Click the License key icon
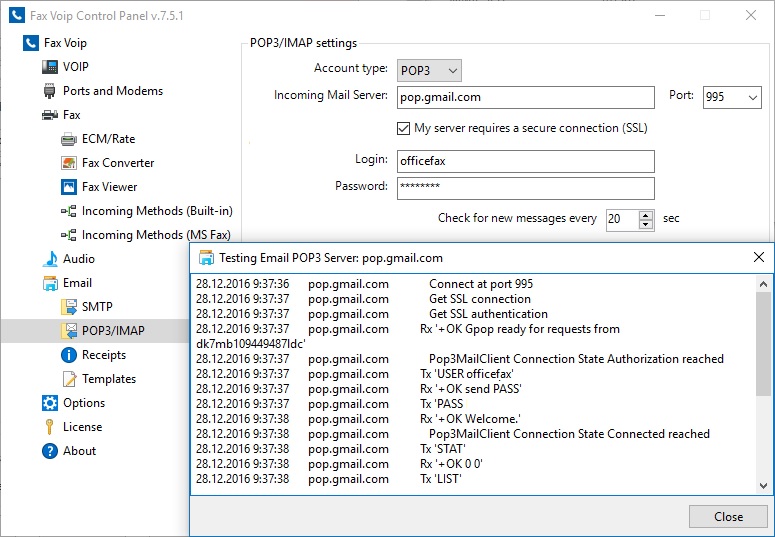 pyautogui.click(x=50, y=427)
